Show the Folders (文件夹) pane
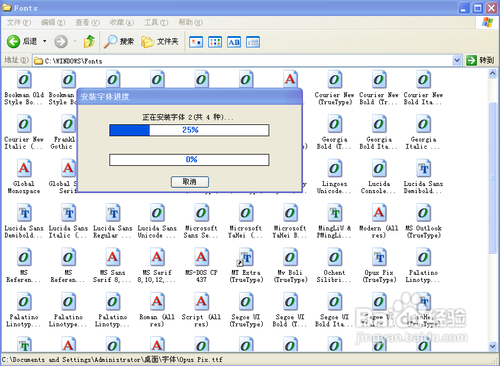500x366 pixels. point(160,42)
